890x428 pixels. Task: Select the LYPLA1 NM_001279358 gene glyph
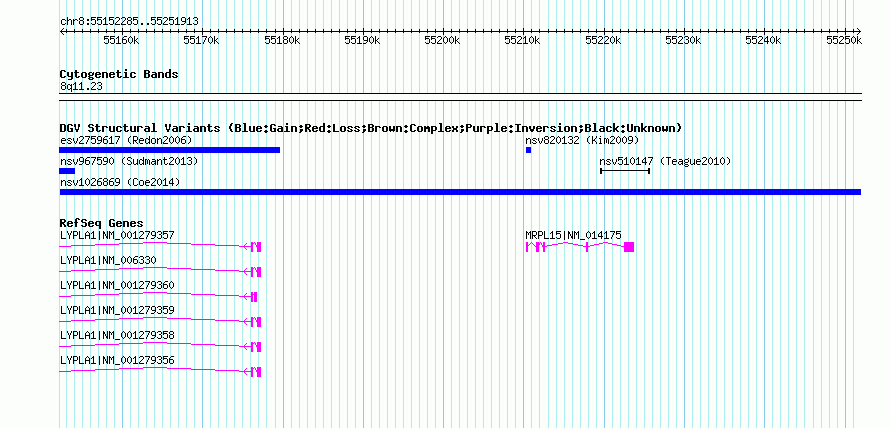pyautogui.click(x=160, y=346)
